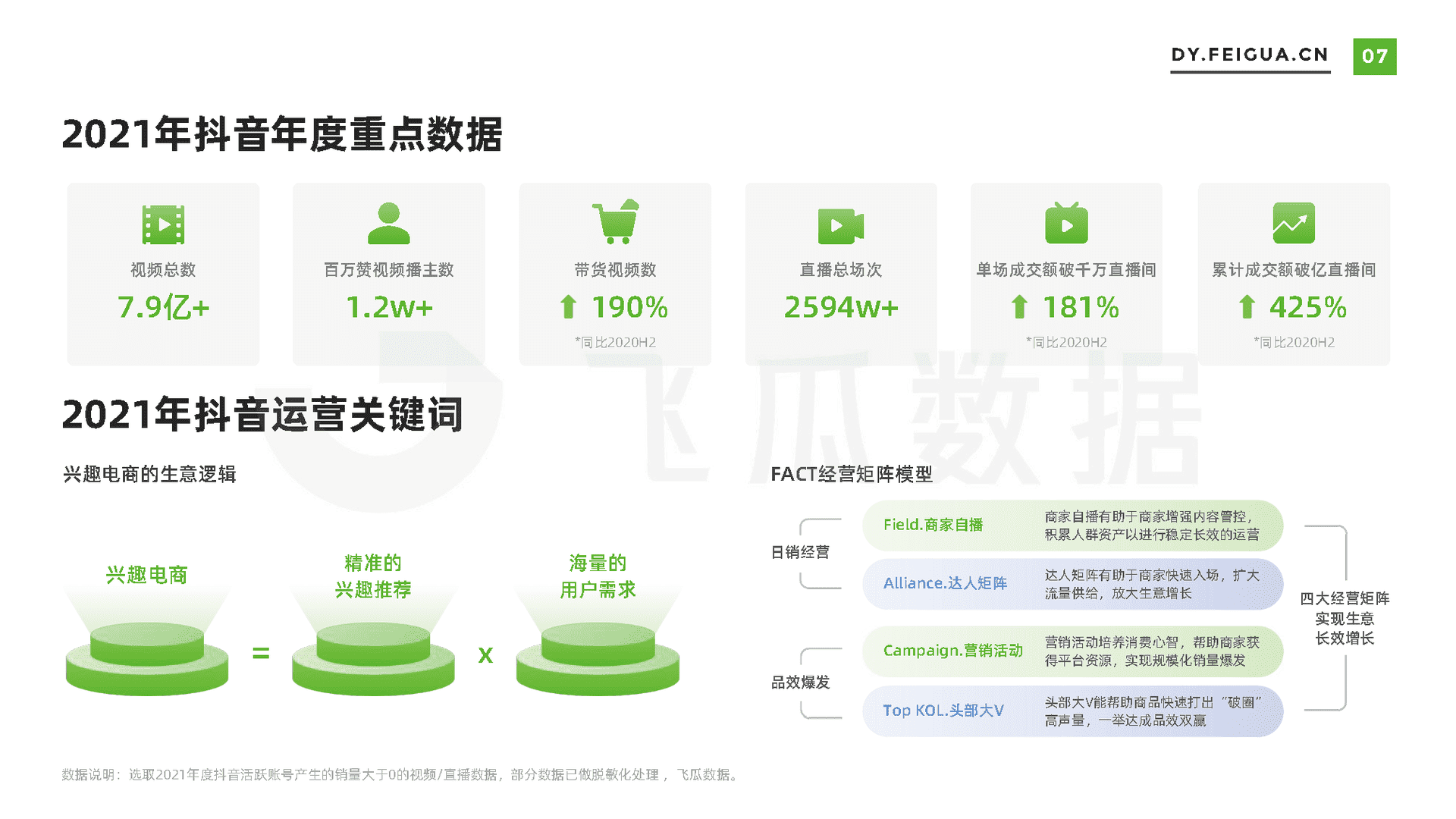Click the up arrow beside 190%
This screenshot has height=819, width=1456.
pyautogui.click(x=568, y=307)
